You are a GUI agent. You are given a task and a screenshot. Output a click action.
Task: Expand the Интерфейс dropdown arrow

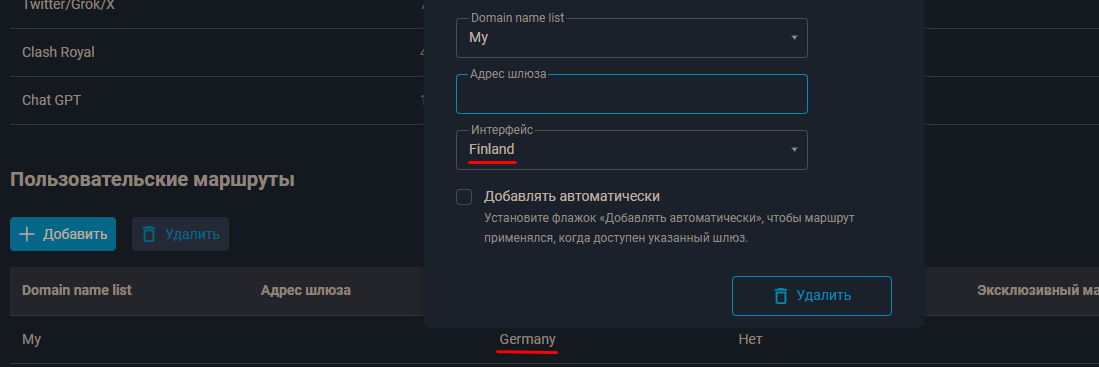pos(794,150)
